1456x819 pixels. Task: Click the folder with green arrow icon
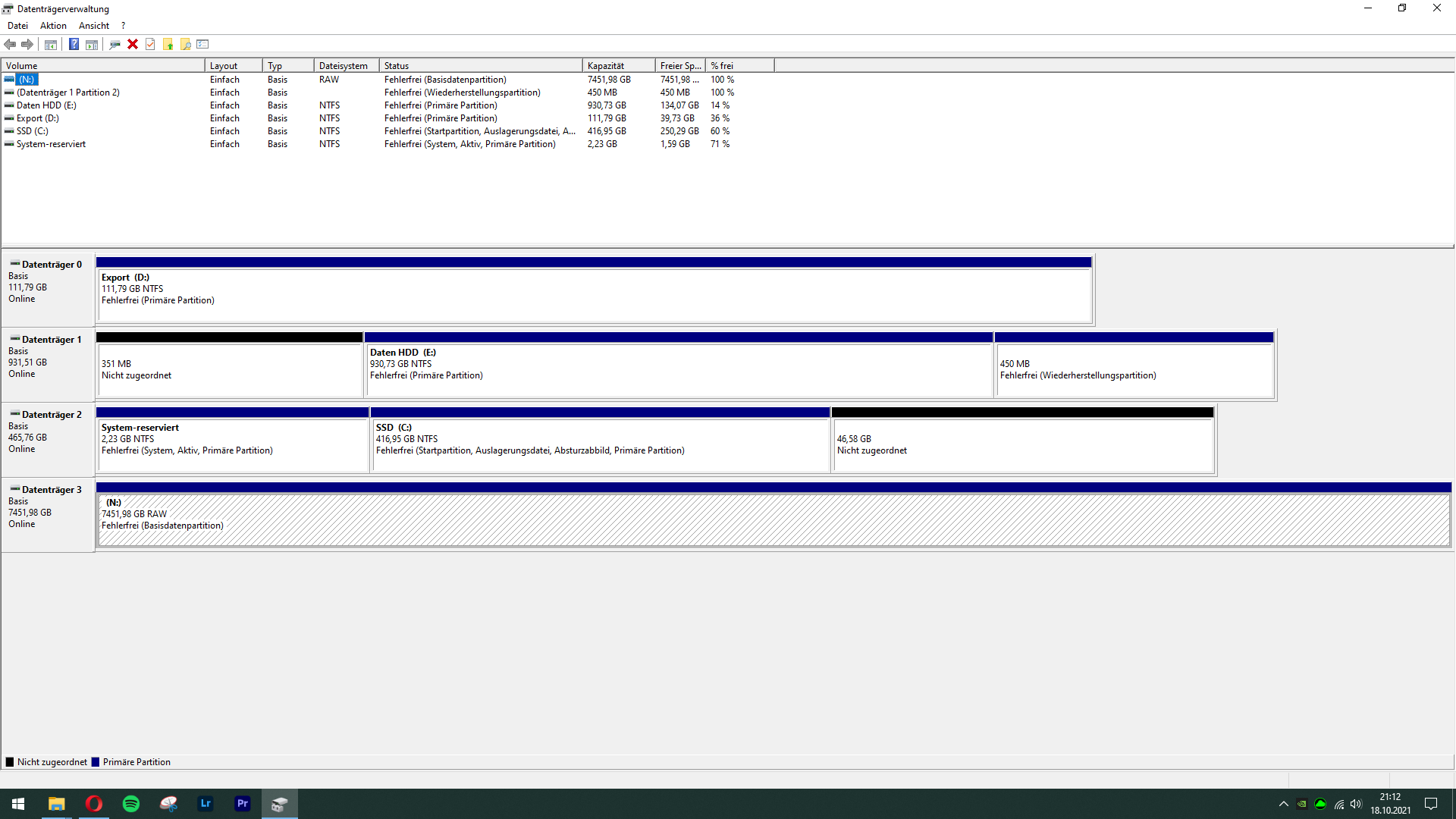(x=168, y=44)
